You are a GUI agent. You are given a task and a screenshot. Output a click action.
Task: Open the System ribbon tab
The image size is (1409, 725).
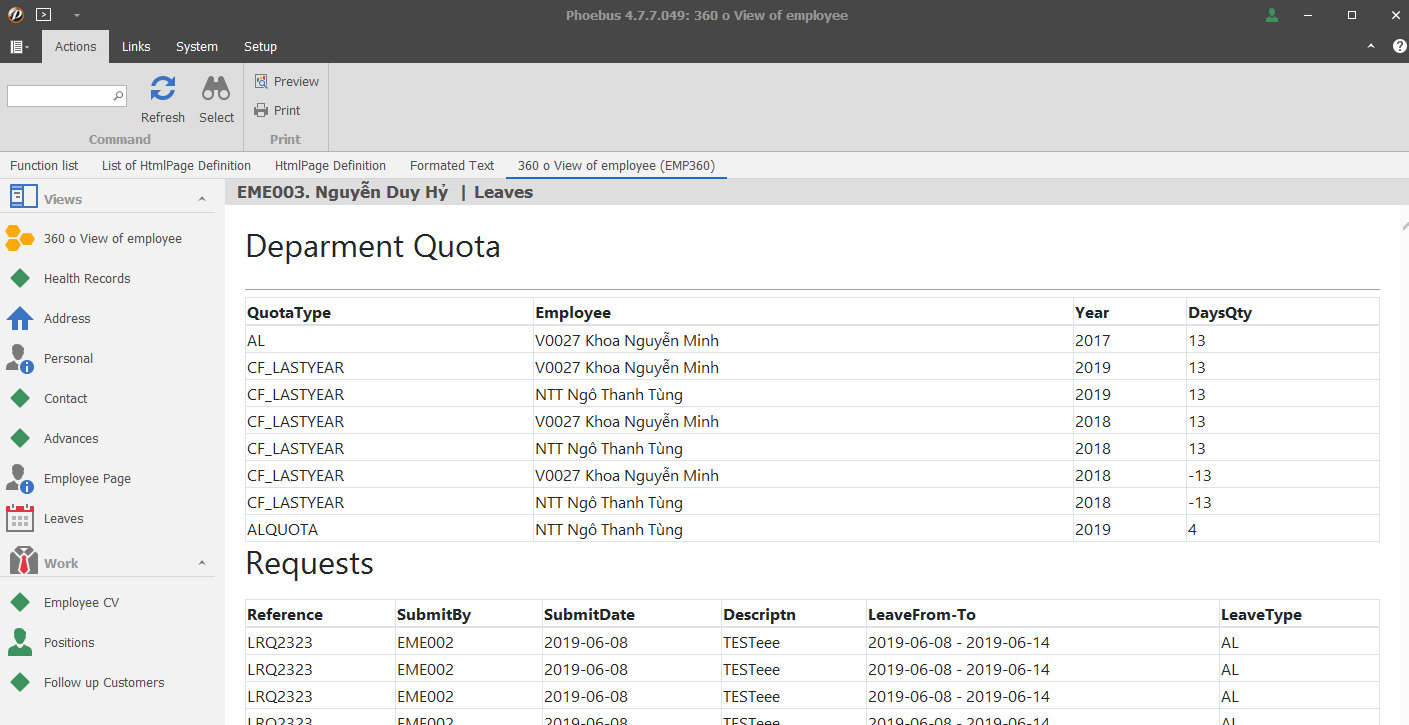(197, 46)
